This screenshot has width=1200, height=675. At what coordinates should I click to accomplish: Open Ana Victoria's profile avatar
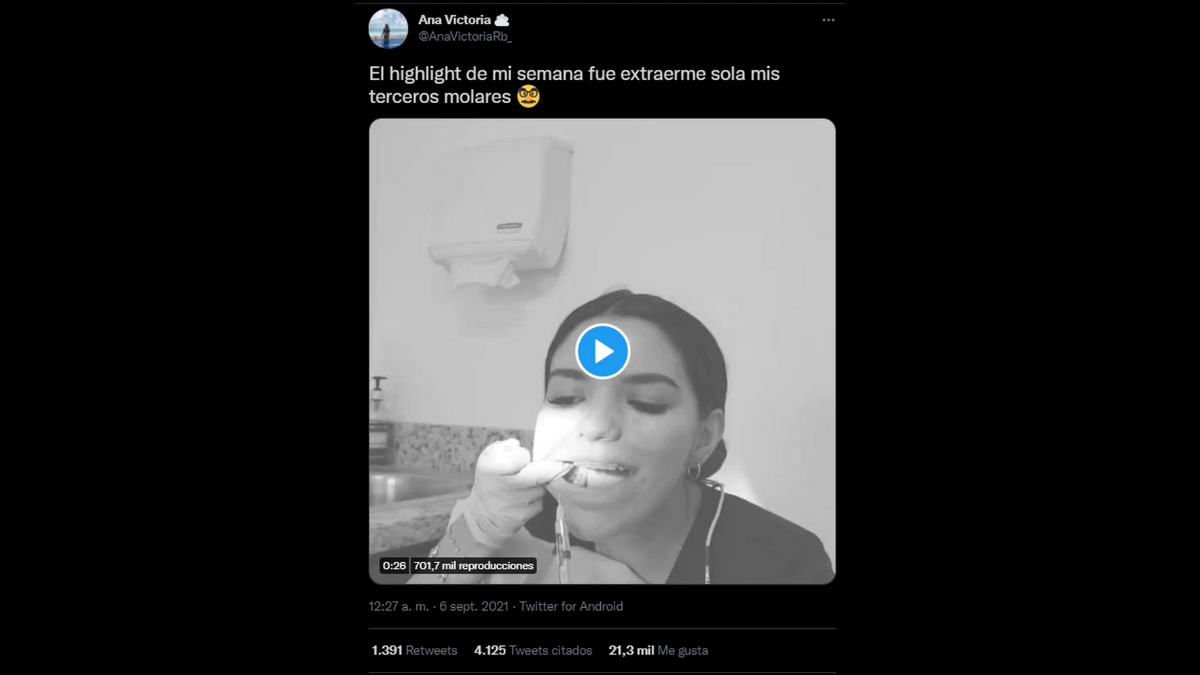tap(387, 29)
